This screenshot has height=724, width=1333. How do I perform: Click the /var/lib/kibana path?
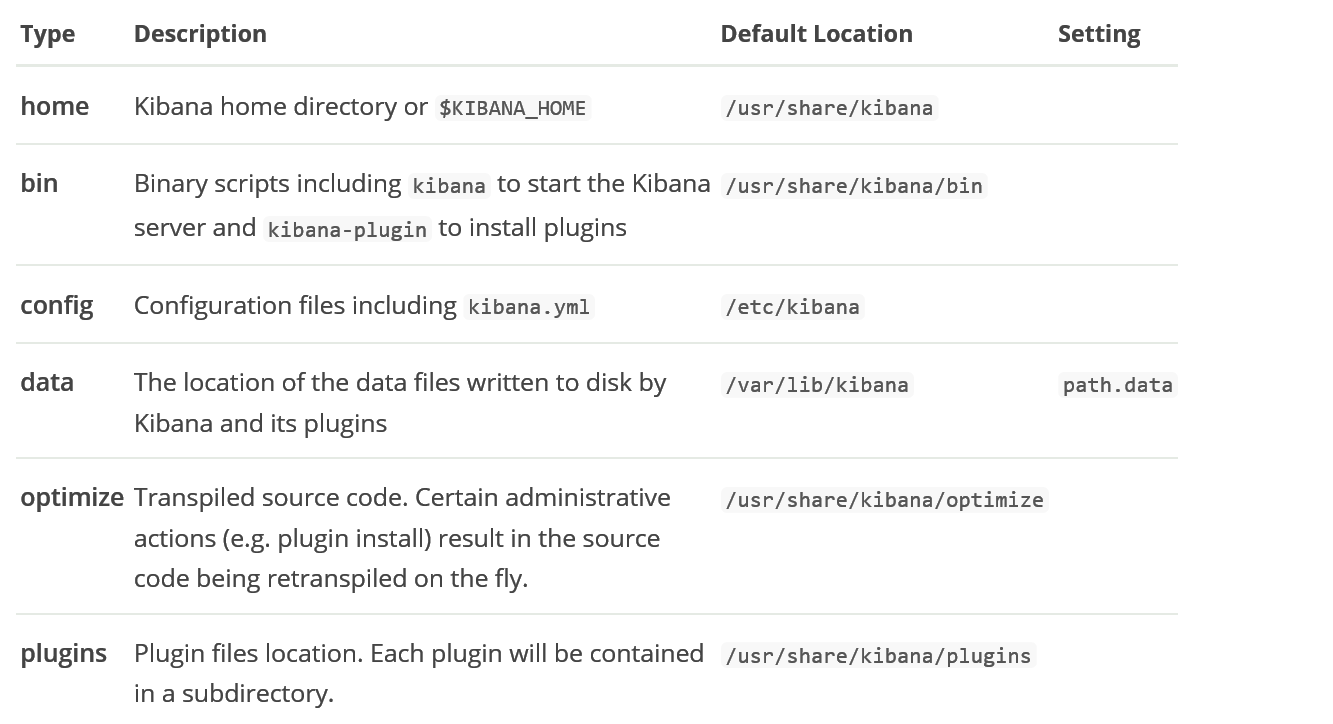click(817, 385)
